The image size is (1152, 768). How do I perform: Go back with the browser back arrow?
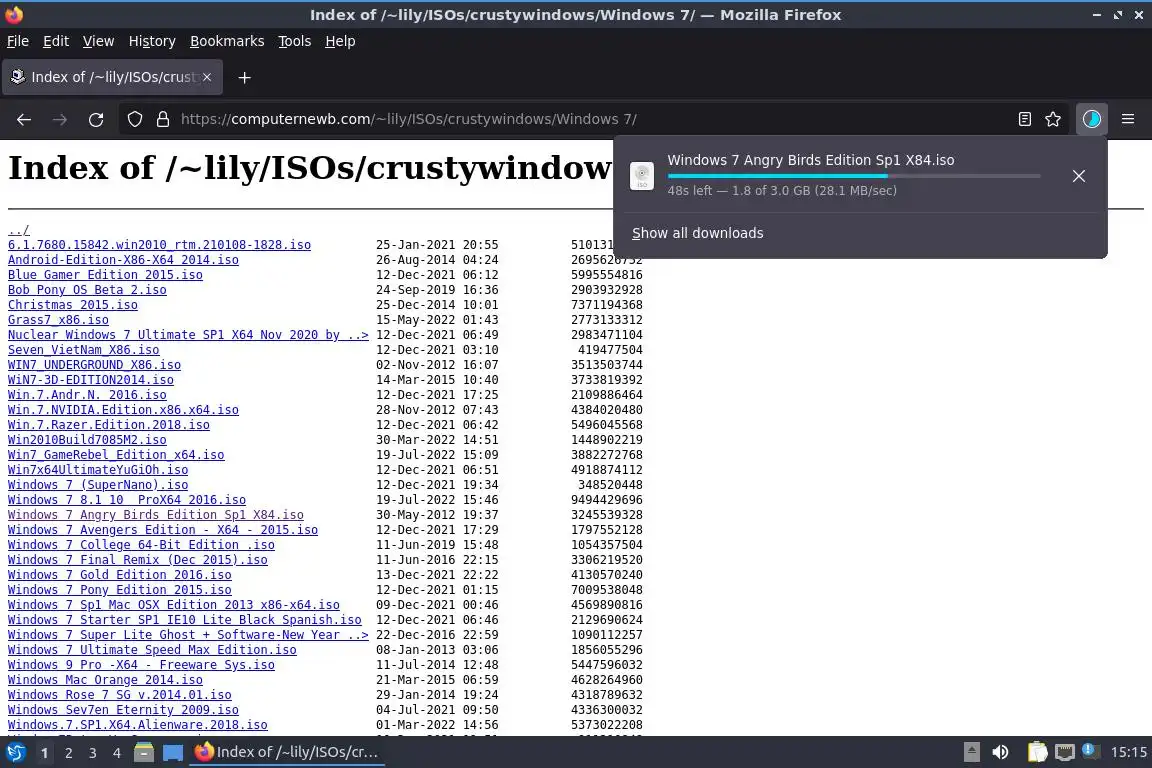point(24,119)
